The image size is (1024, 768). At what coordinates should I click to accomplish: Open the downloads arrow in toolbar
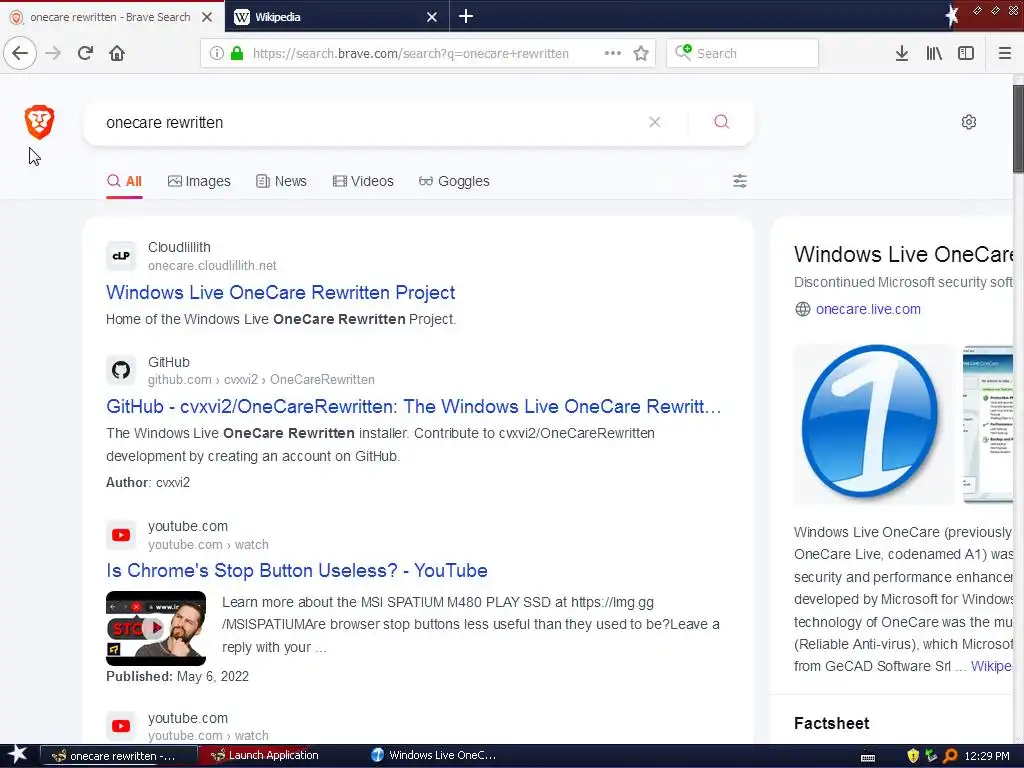[x=902, y=53]
